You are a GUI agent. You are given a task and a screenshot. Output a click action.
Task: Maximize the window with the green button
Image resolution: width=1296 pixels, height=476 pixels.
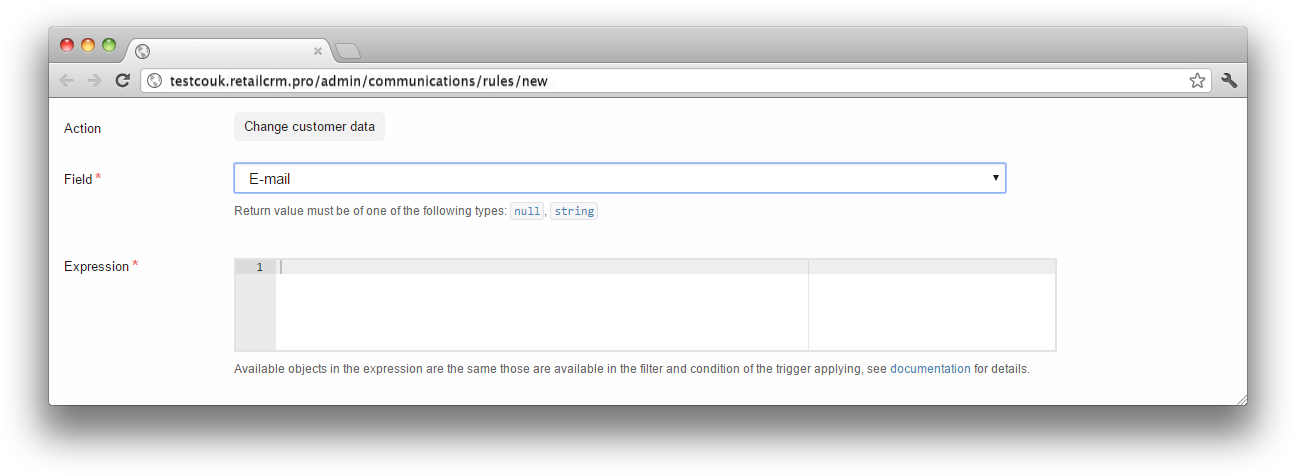(x=109, y=45)
